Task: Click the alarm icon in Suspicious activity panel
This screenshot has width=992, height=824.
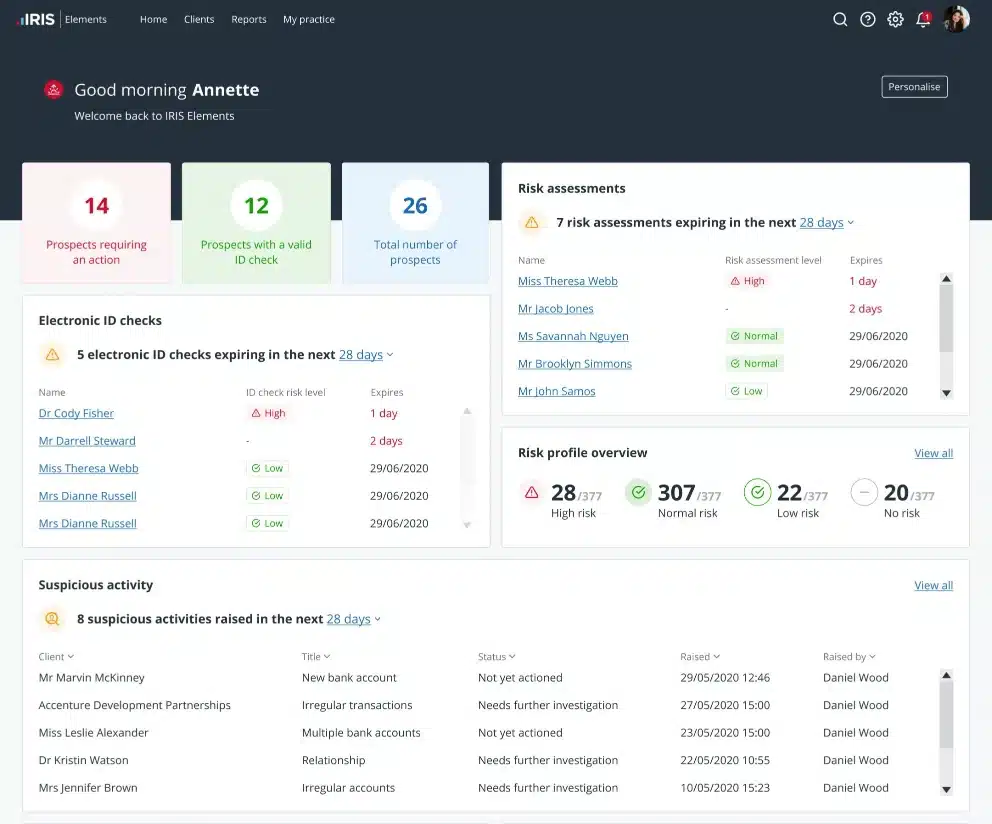Action: coord(52,618)
